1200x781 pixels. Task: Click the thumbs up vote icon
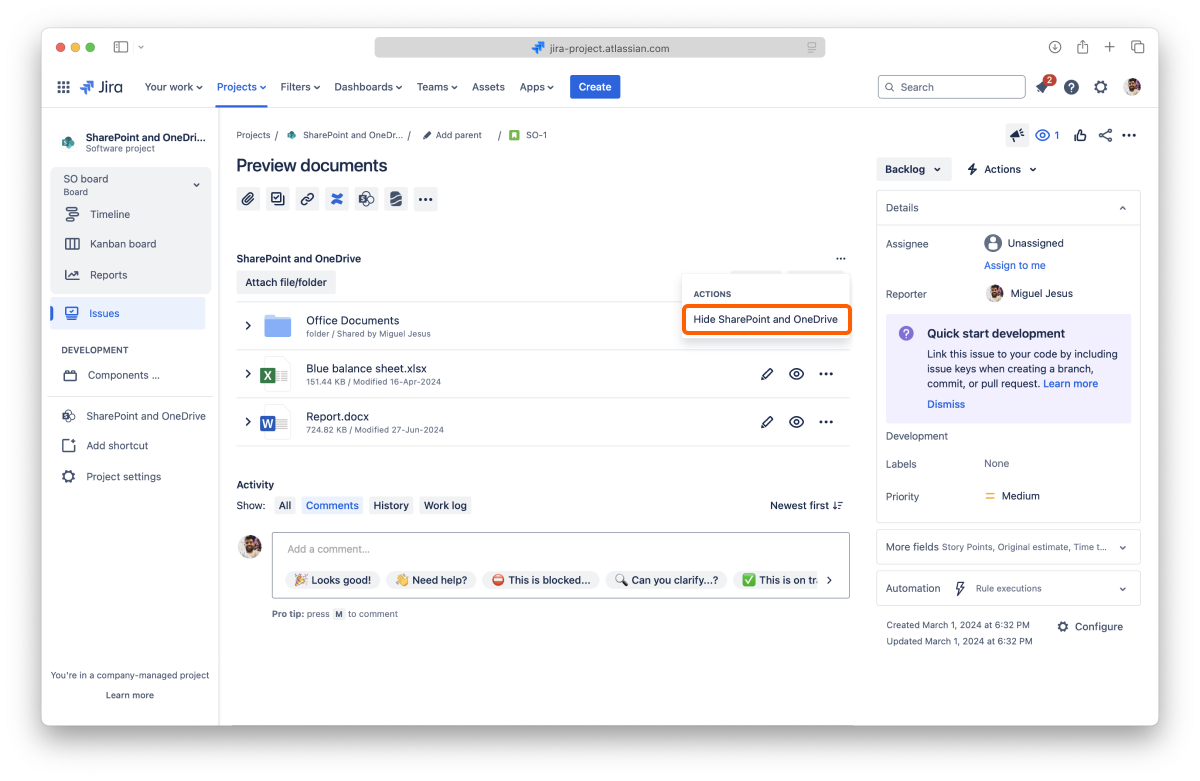[1080, 136]
